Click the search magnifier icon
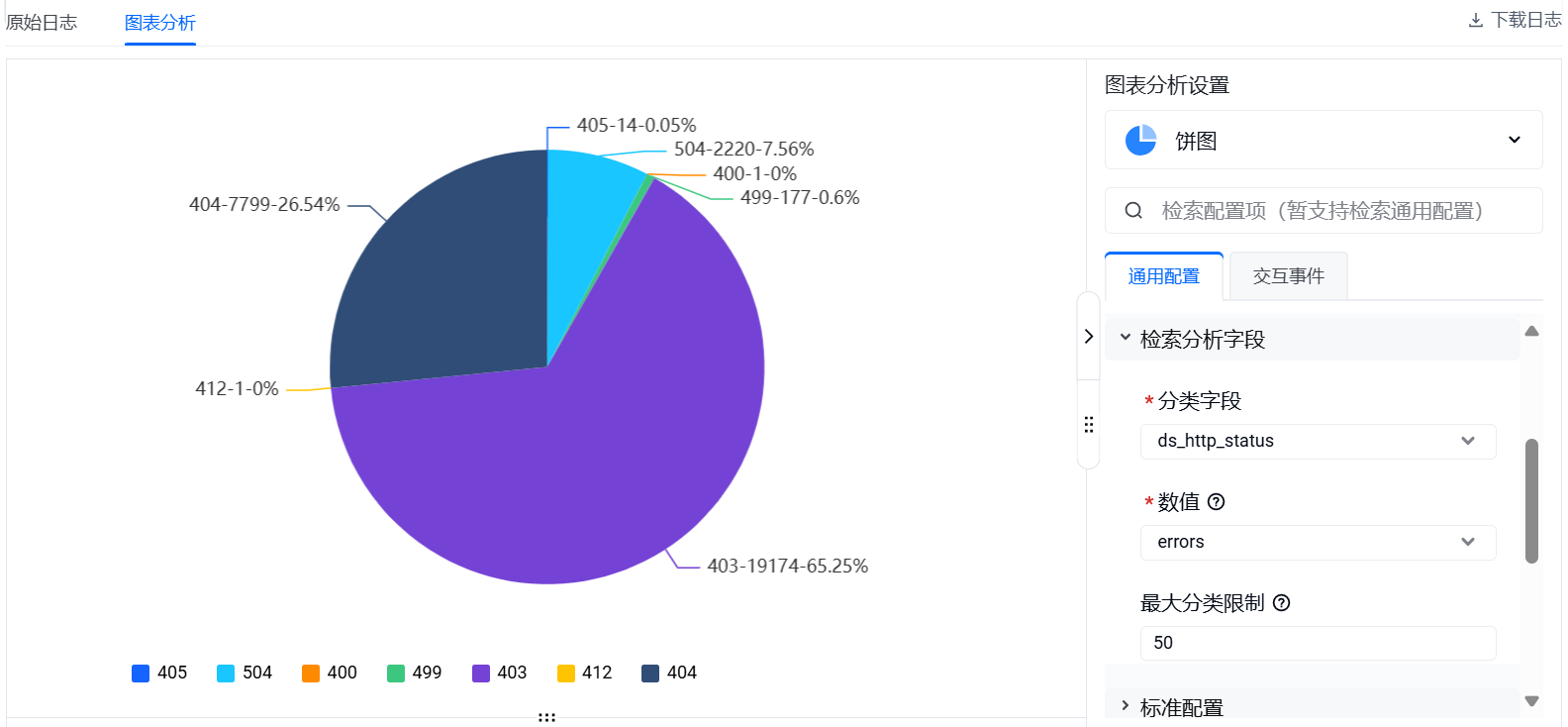Screen dimensions: 1568x727 pos(1133,211)
